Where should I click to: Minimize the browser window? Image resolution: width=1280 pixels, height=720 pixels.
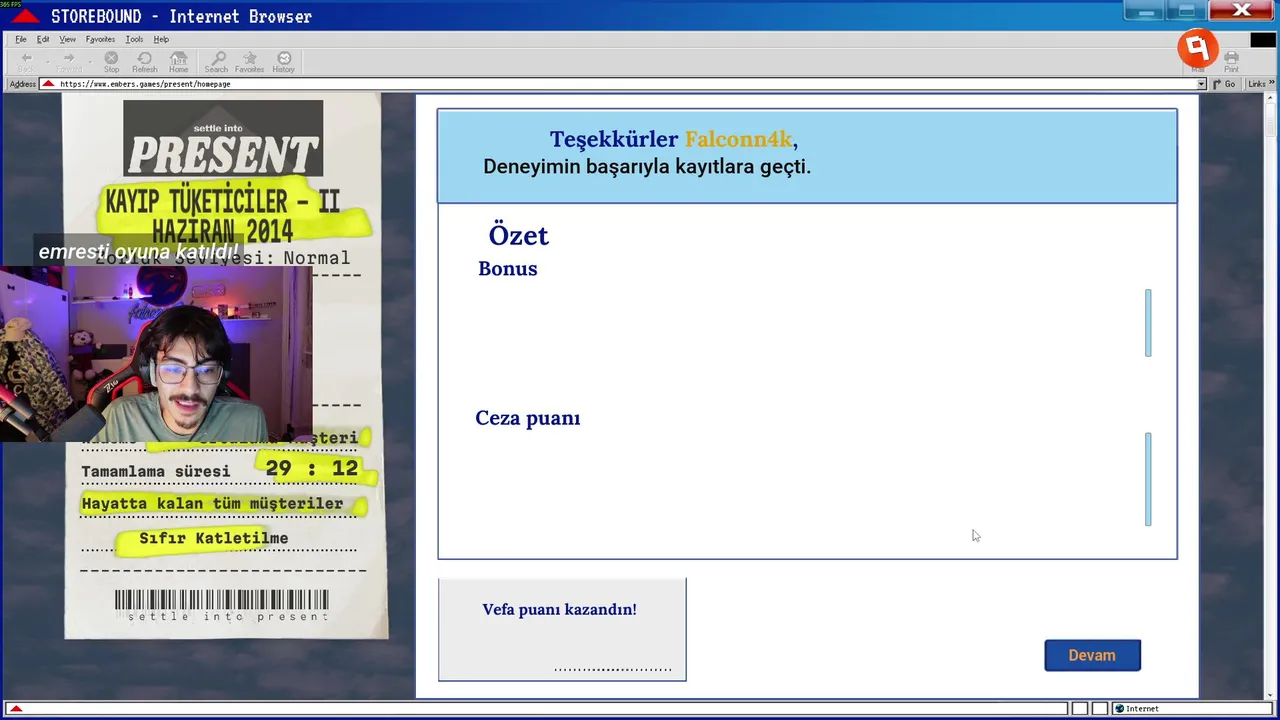[x=1146, y=10]
